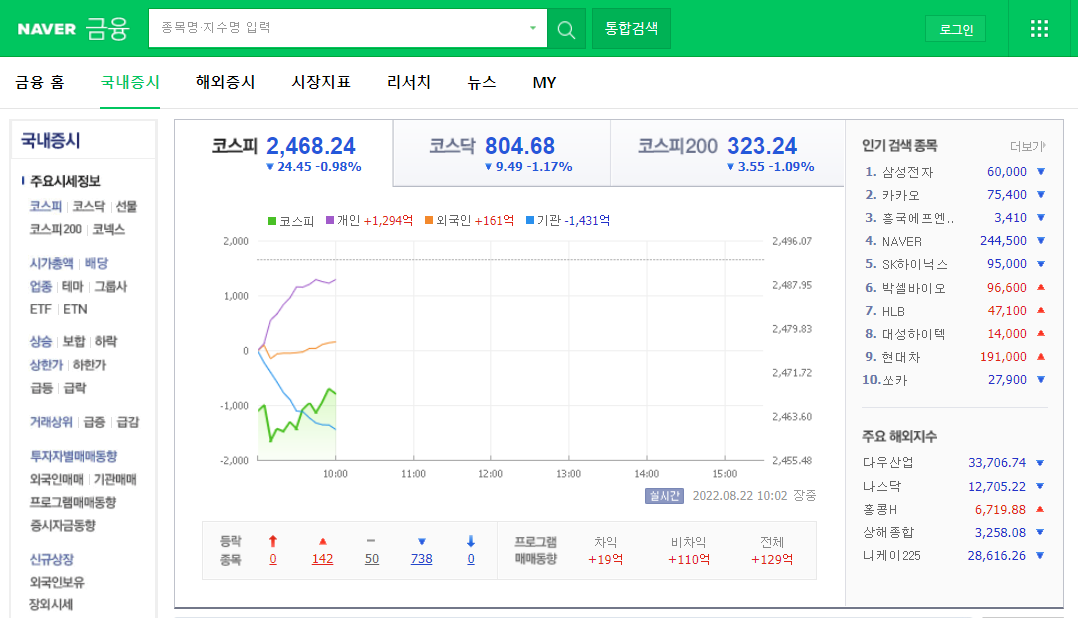Open the 리서치 tab
This screenshot has width=1078, height=631.
pos(409,82)
